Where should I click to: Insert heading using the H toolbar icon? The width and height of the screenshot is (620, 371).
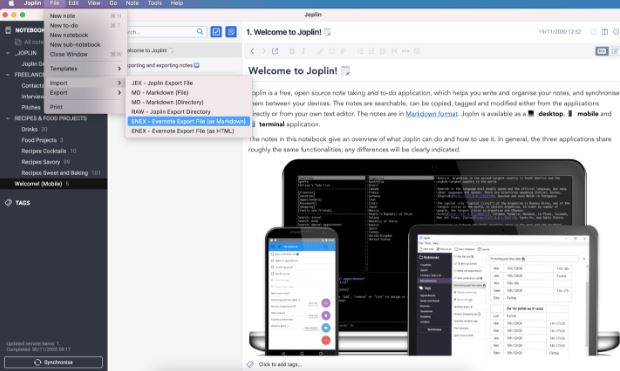(394, 51)
